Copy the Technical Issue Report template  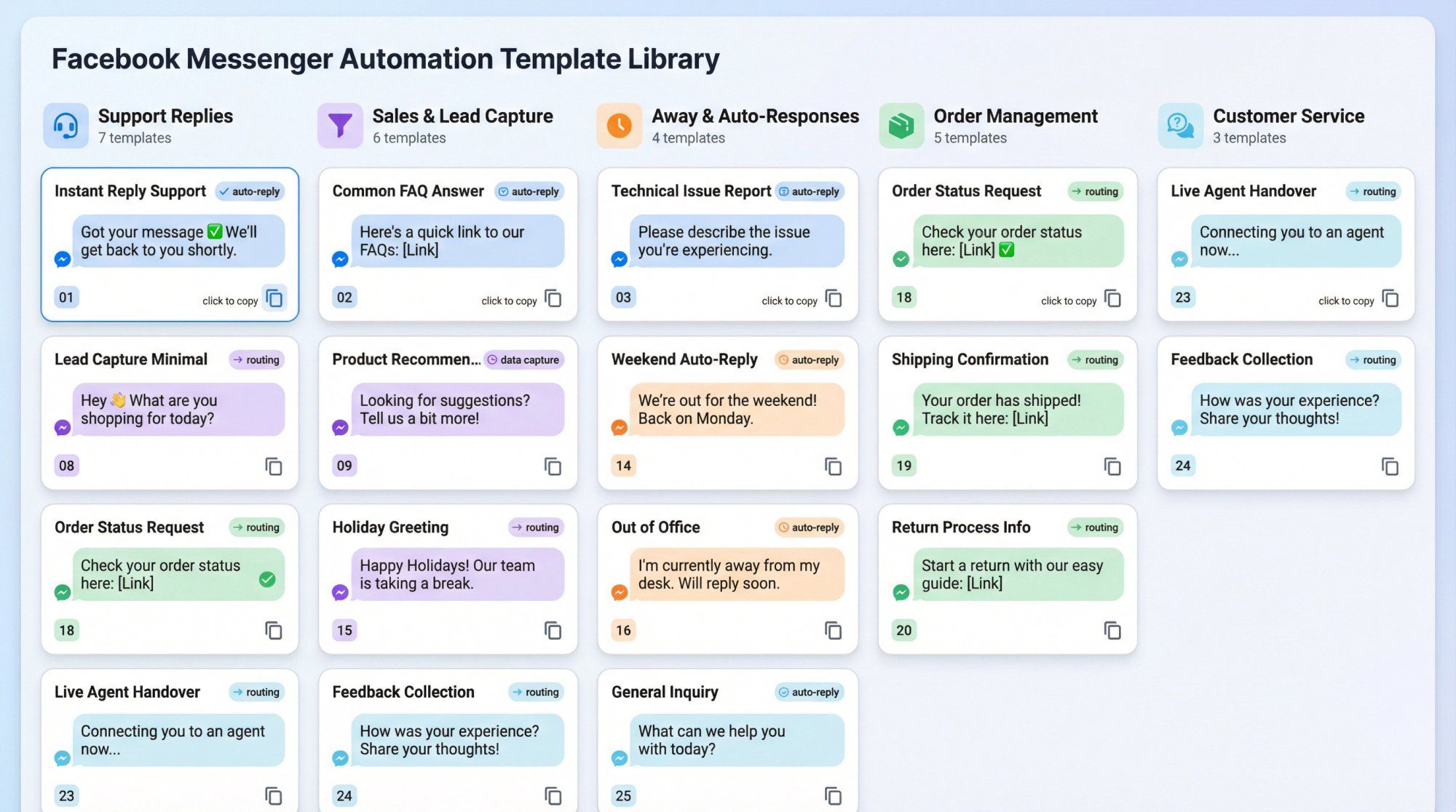click(834, 298)
